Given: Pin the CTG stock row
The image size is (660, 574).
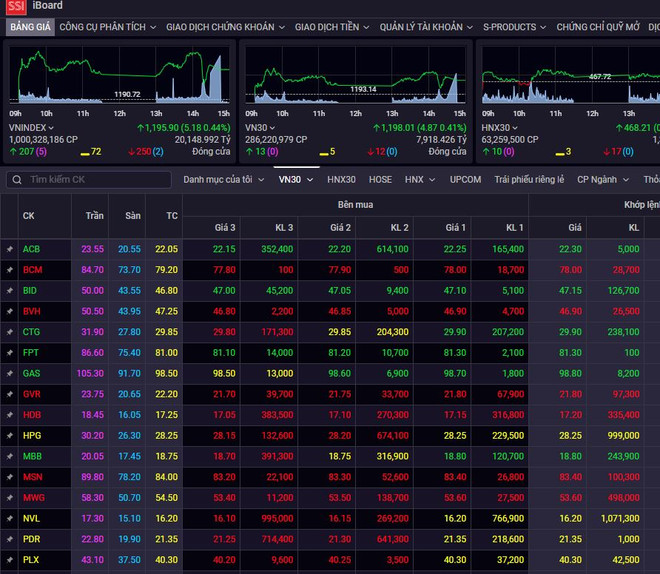Looking at the screenshot, I should [x=9, y=332].
